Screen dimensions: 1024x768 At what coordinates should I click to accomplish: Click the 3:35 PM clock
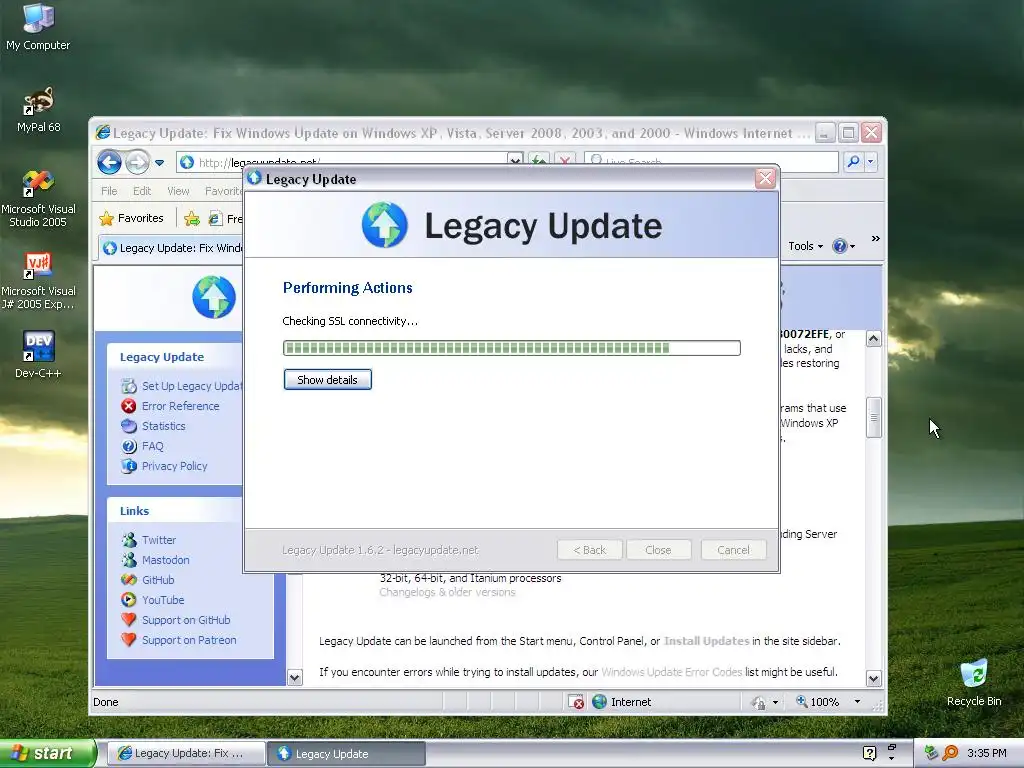click(x=986, y=753)
